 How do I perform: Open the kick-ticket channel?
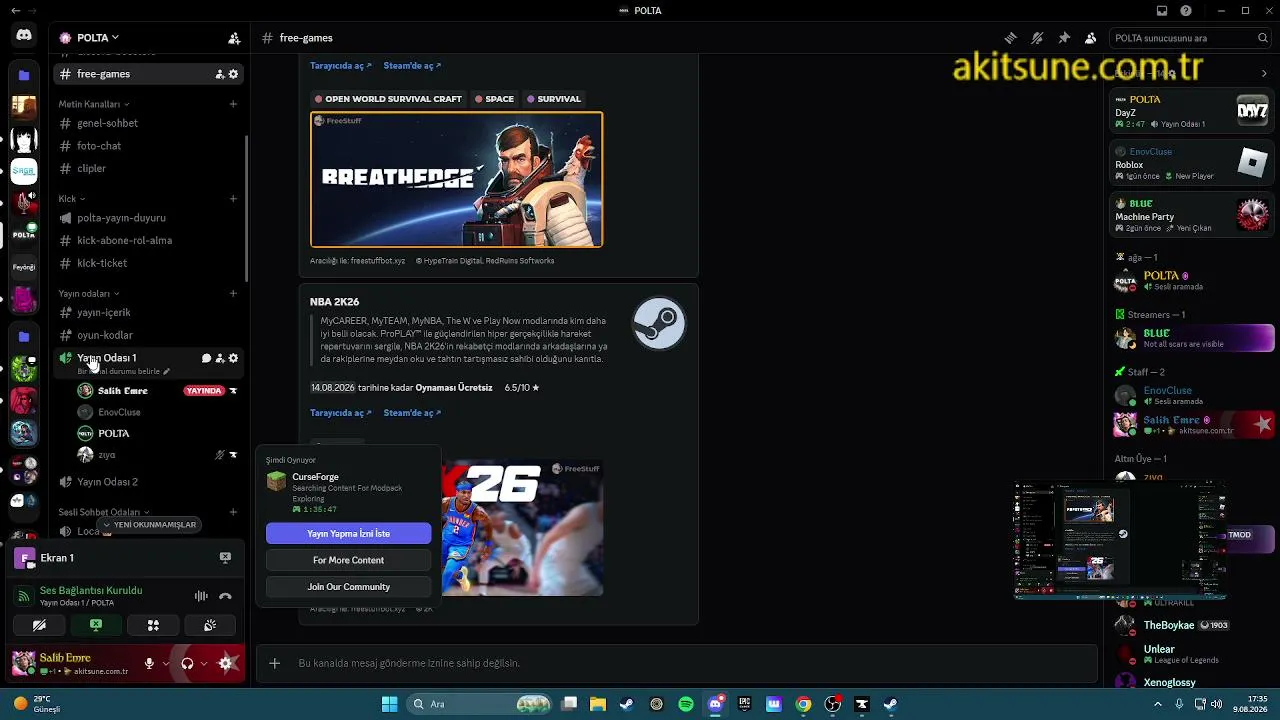click(150, 263)
